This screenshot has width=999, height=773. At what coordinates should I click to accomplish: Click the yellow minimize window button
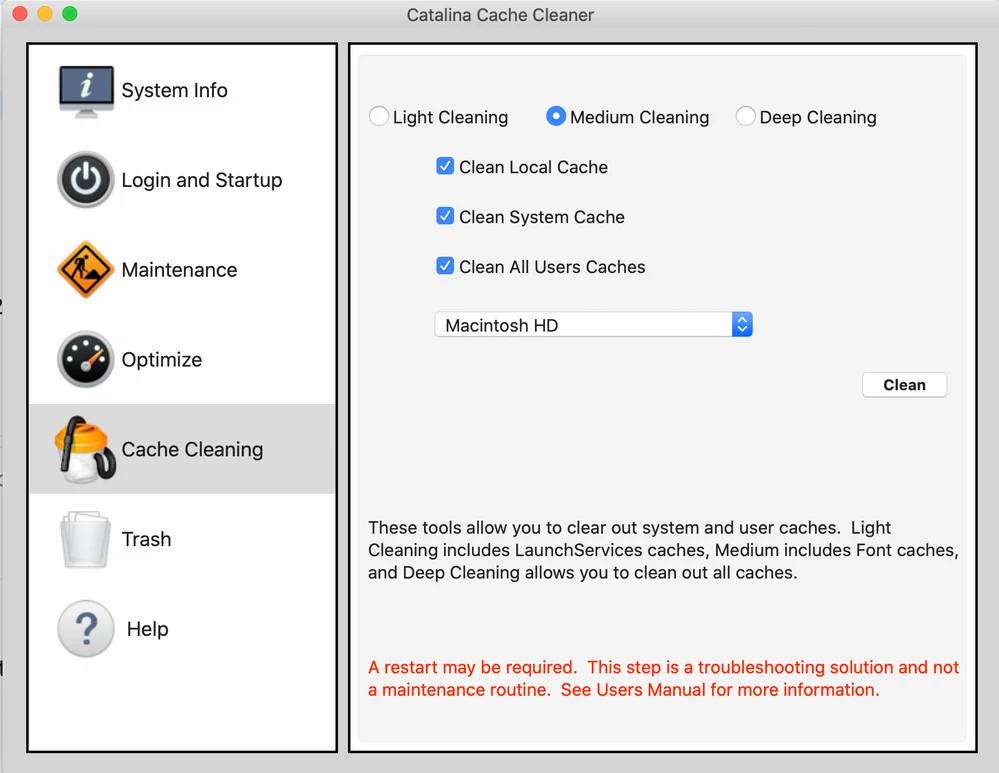(x=45, y=13)
